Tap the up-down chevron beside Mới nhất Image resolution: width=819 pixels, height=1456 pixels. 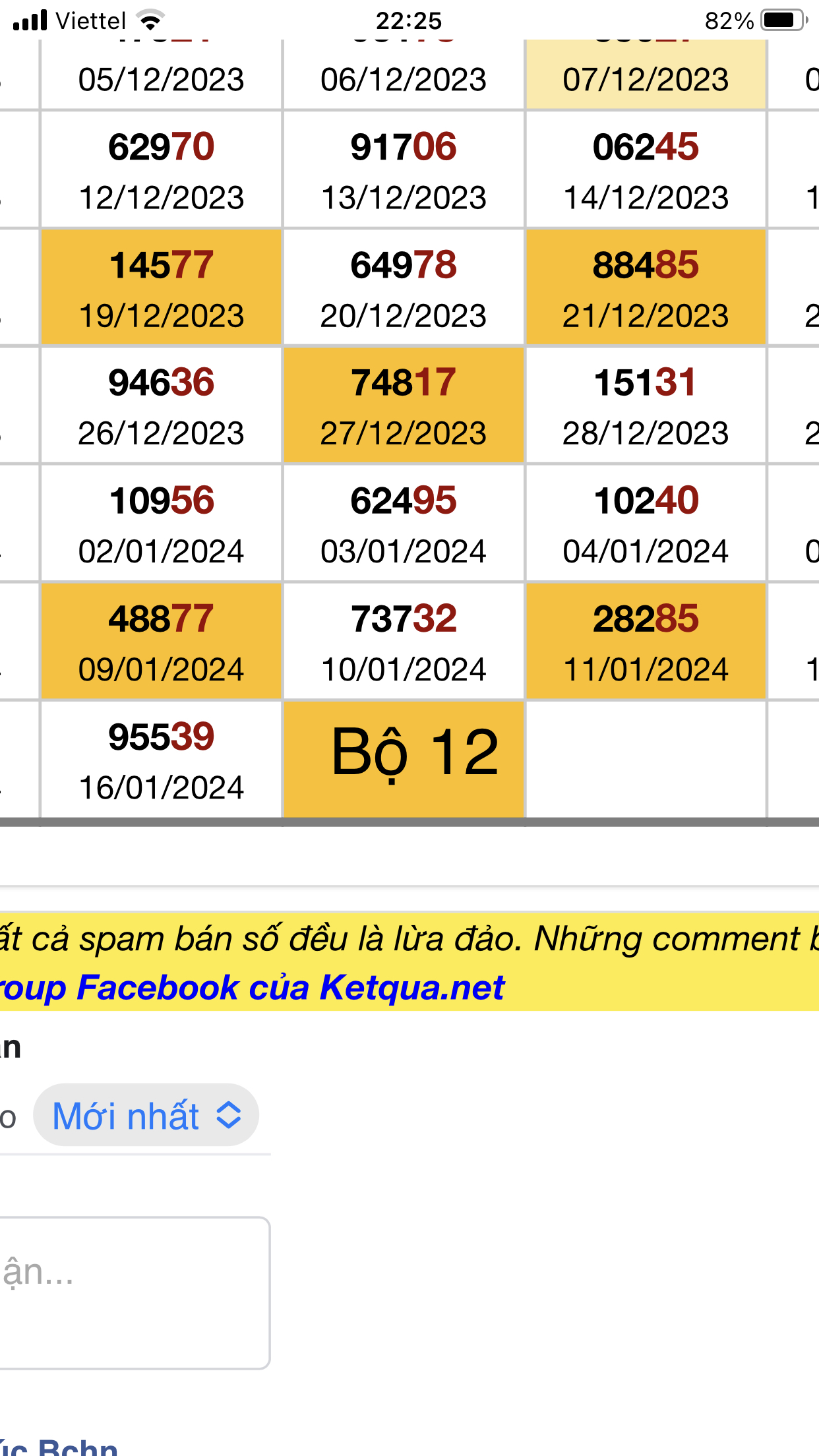coord(229,1115)
